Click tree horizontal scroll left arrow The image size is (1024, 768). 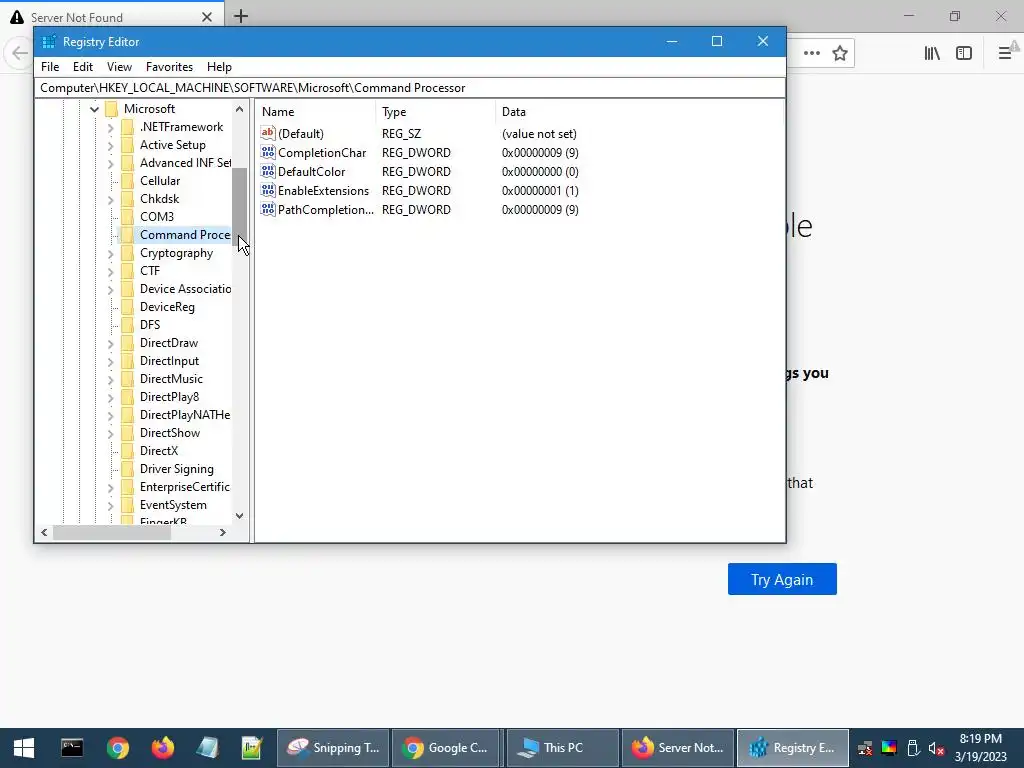pos(44,533)
